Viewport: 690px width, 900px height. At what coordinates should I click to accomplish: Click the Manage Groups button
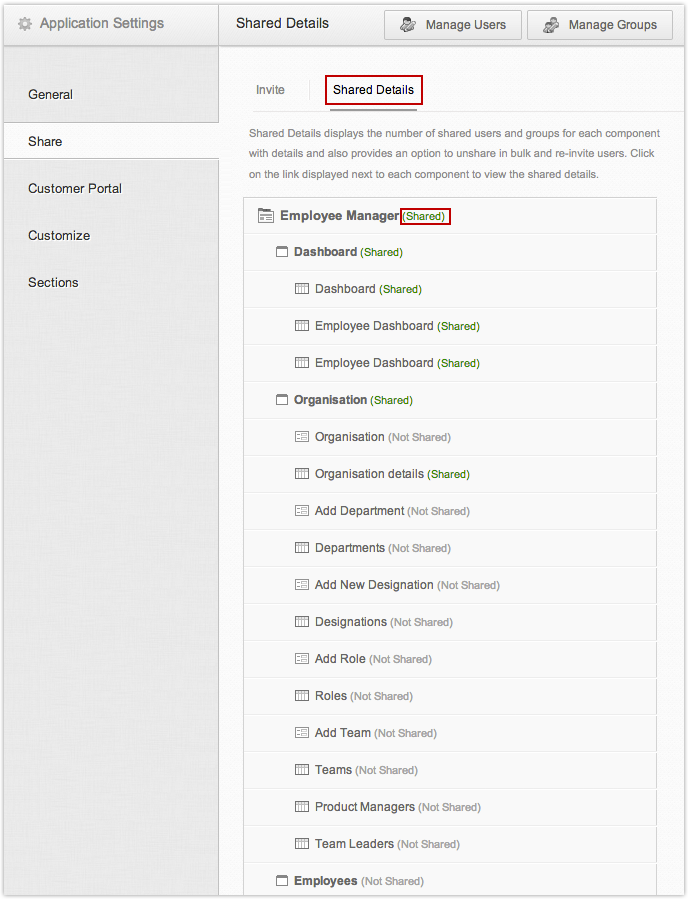[x=599, y=25]
